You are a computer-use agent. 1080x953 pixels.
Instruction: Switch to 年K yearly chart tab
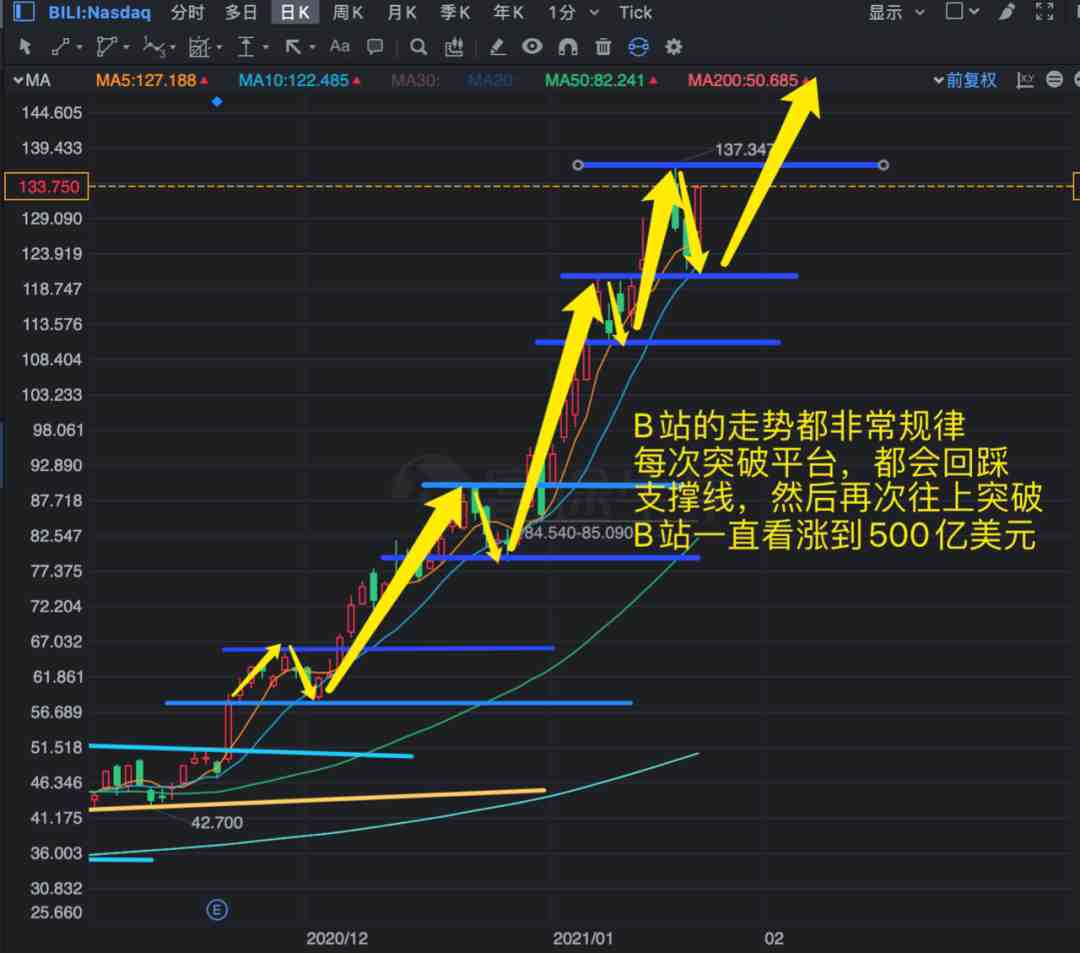[508, 12]
